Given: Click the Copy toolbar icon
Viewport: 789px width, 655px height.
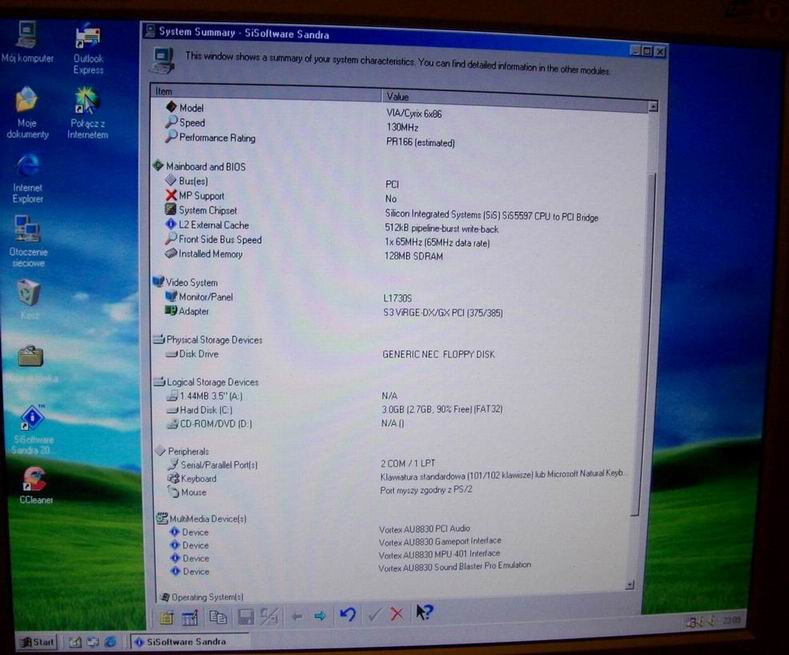Looking at the screenshot, I should pos(218,617).
